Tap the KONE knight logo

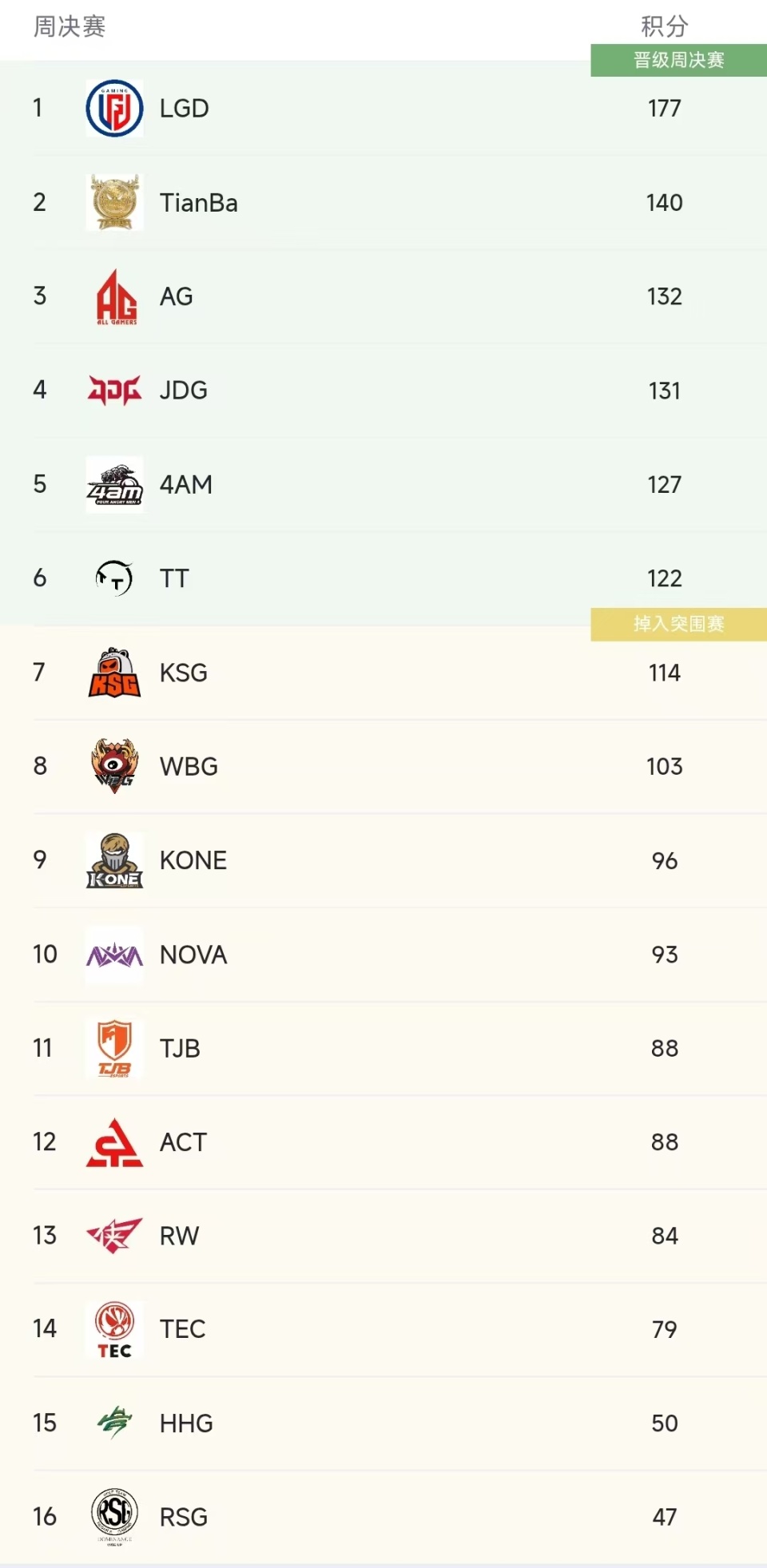(x=114, y=860)
